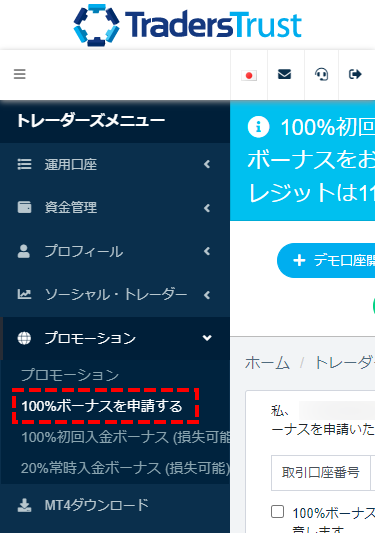Collapse the プロモーション chevron
This screenshot has height=533, width=375.
[x=207, y=338]
